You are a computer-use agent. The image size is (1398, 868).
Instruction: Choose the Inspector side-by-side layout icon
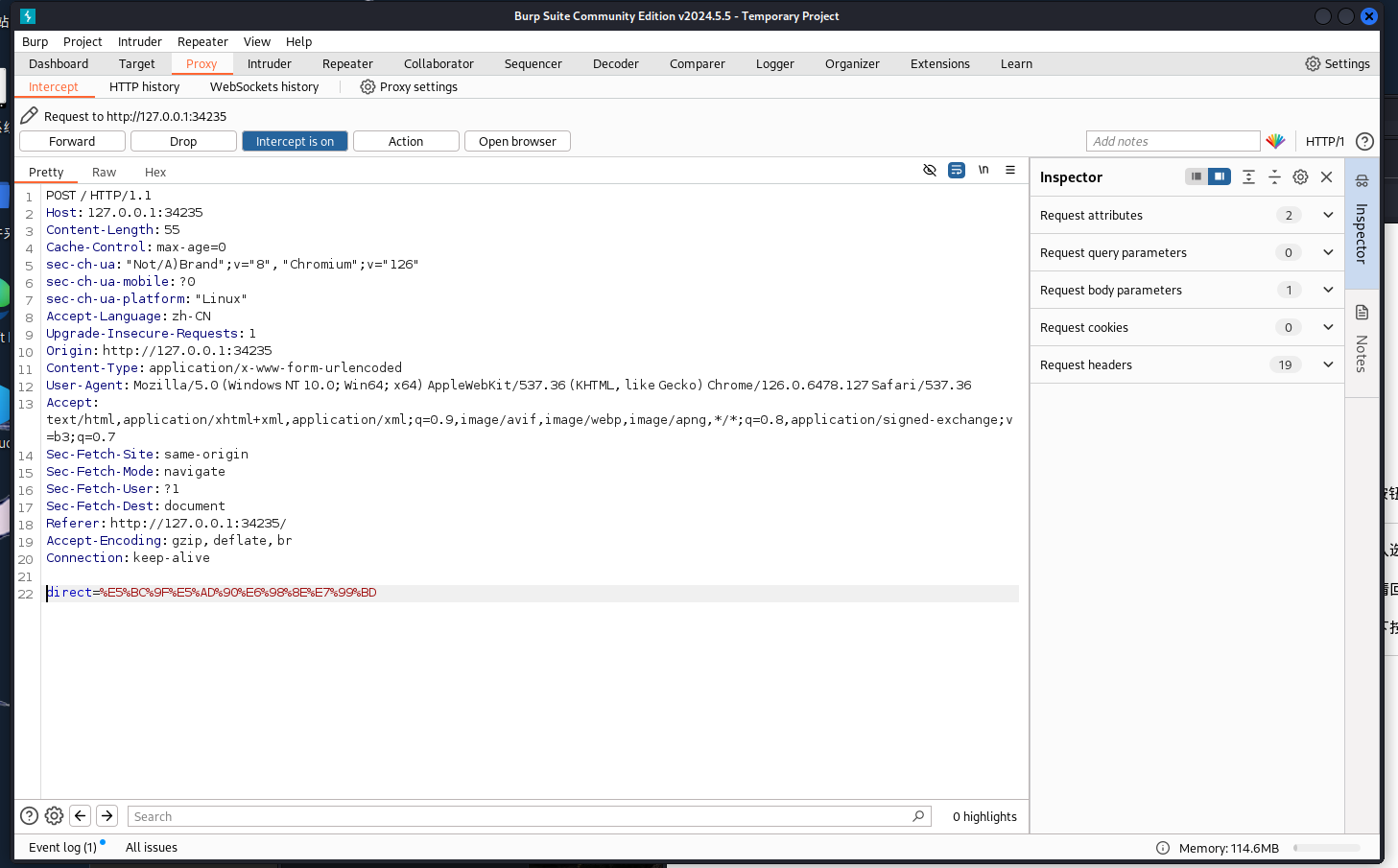coord(1219,176)
